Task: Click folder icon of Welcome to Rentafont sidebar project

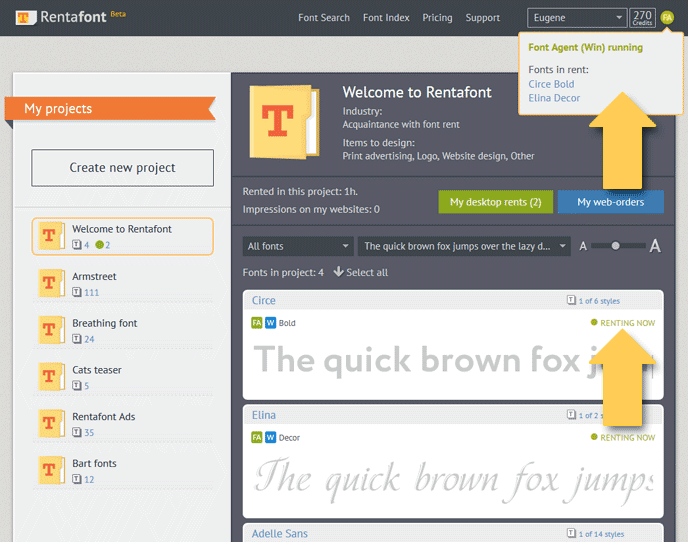Action: click(x=51, y=236)
